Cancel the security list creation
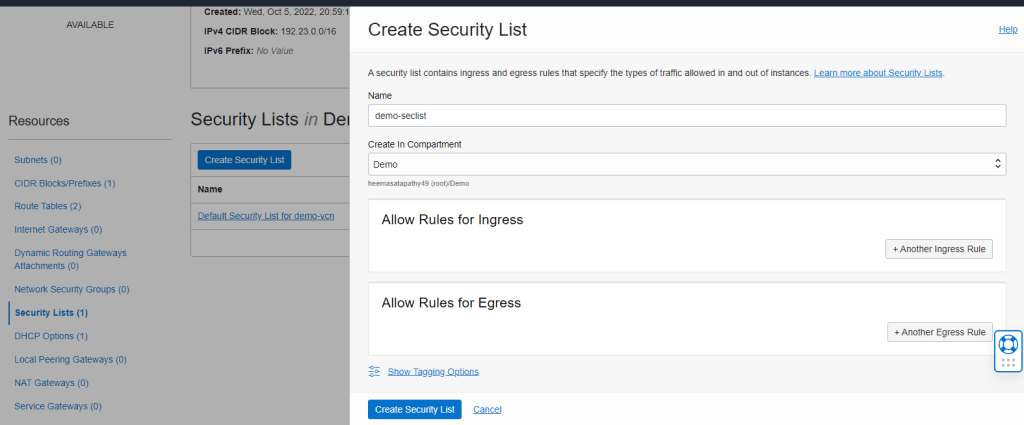Screen dimensions: 1024x425 click(487, 409)
